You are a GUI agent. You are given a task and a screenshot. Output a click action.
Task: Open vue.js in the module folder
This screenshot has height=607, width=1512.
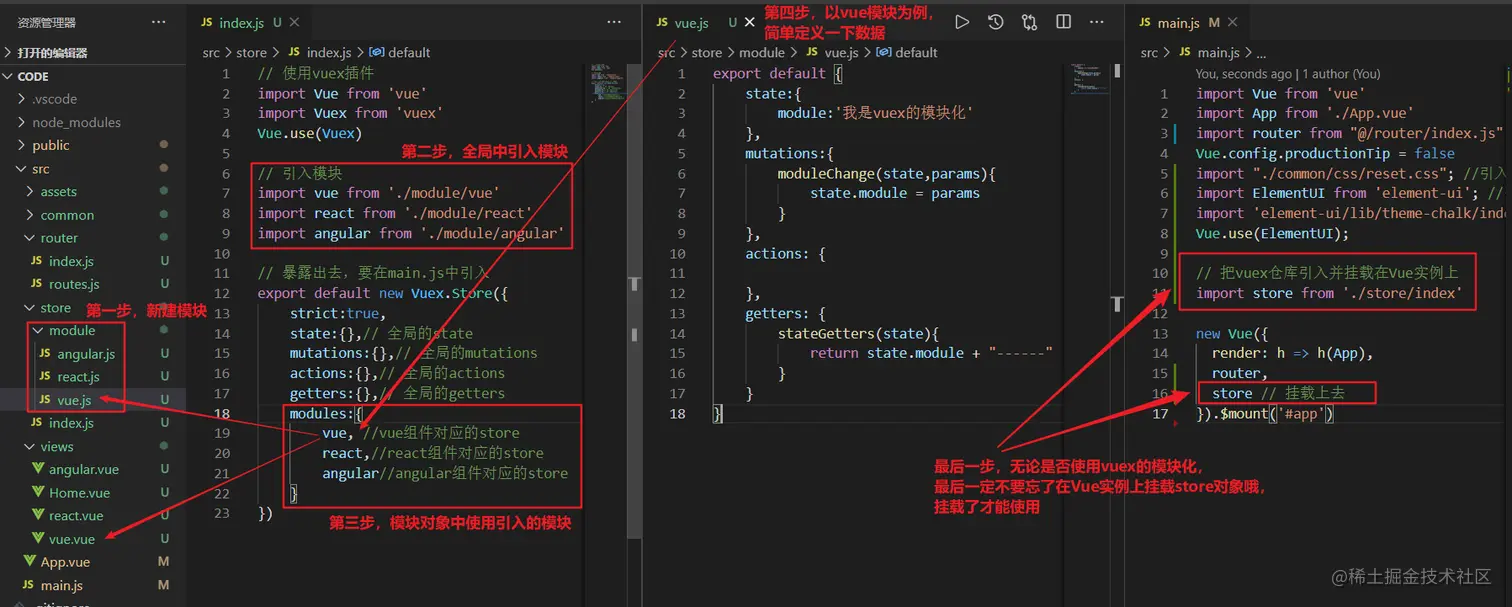click(93, 400)
